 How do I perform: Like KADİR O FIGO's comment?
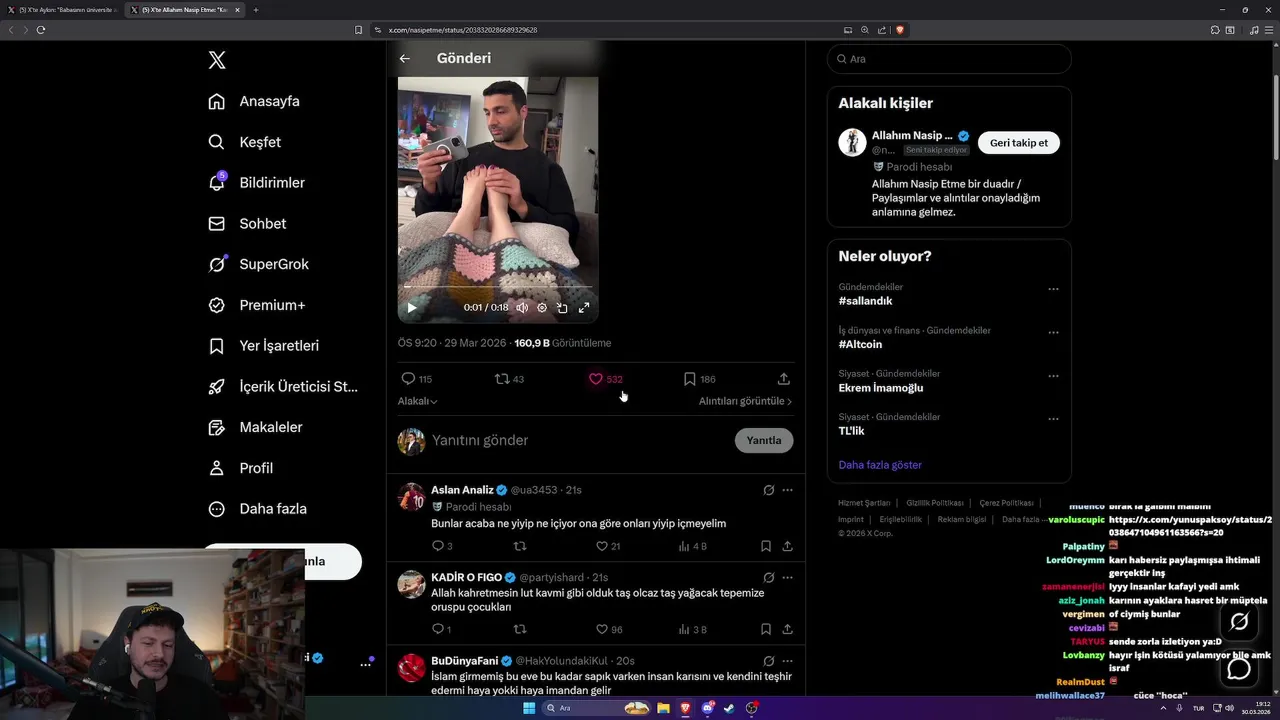click(x=609, y=630)
